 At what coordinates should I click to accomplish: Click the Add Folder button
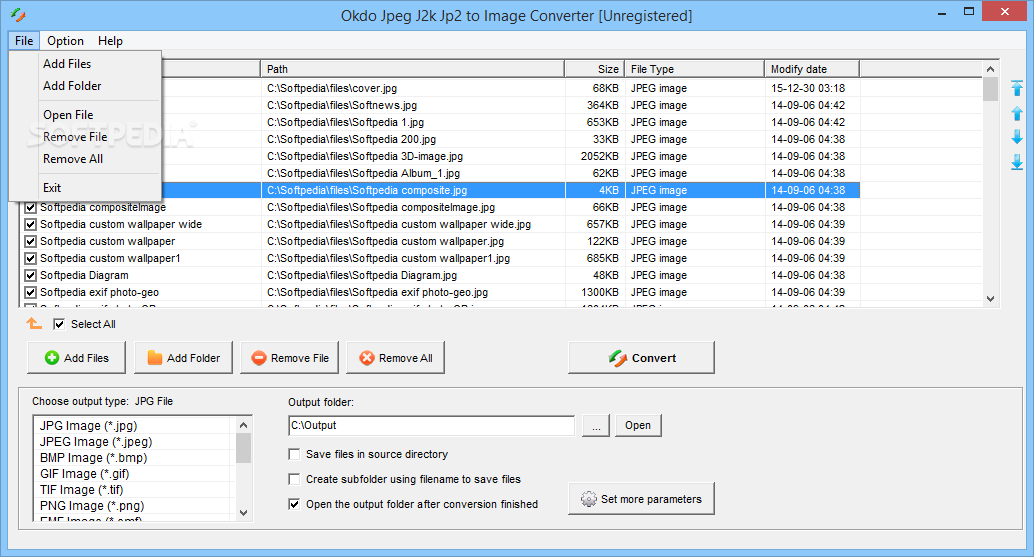(183, 358)
